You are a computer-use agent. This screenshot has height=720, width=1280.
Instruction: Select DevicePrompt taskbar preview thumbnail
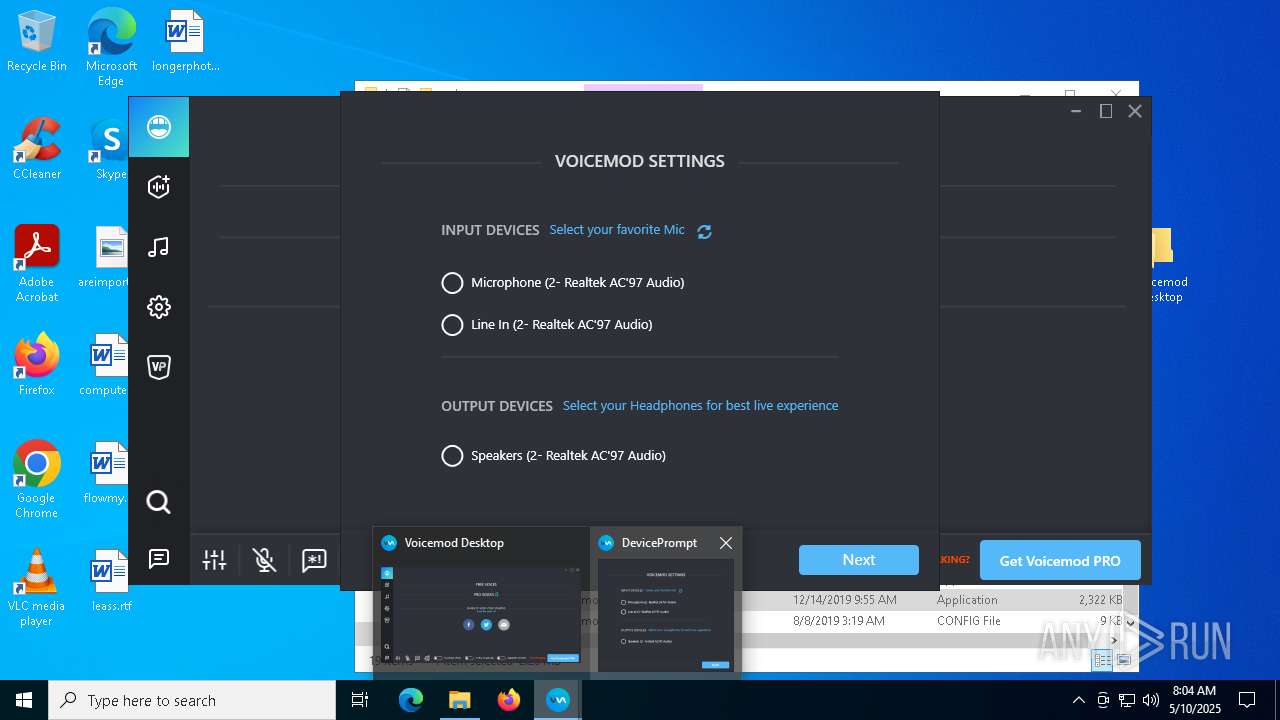pos(666,602)
